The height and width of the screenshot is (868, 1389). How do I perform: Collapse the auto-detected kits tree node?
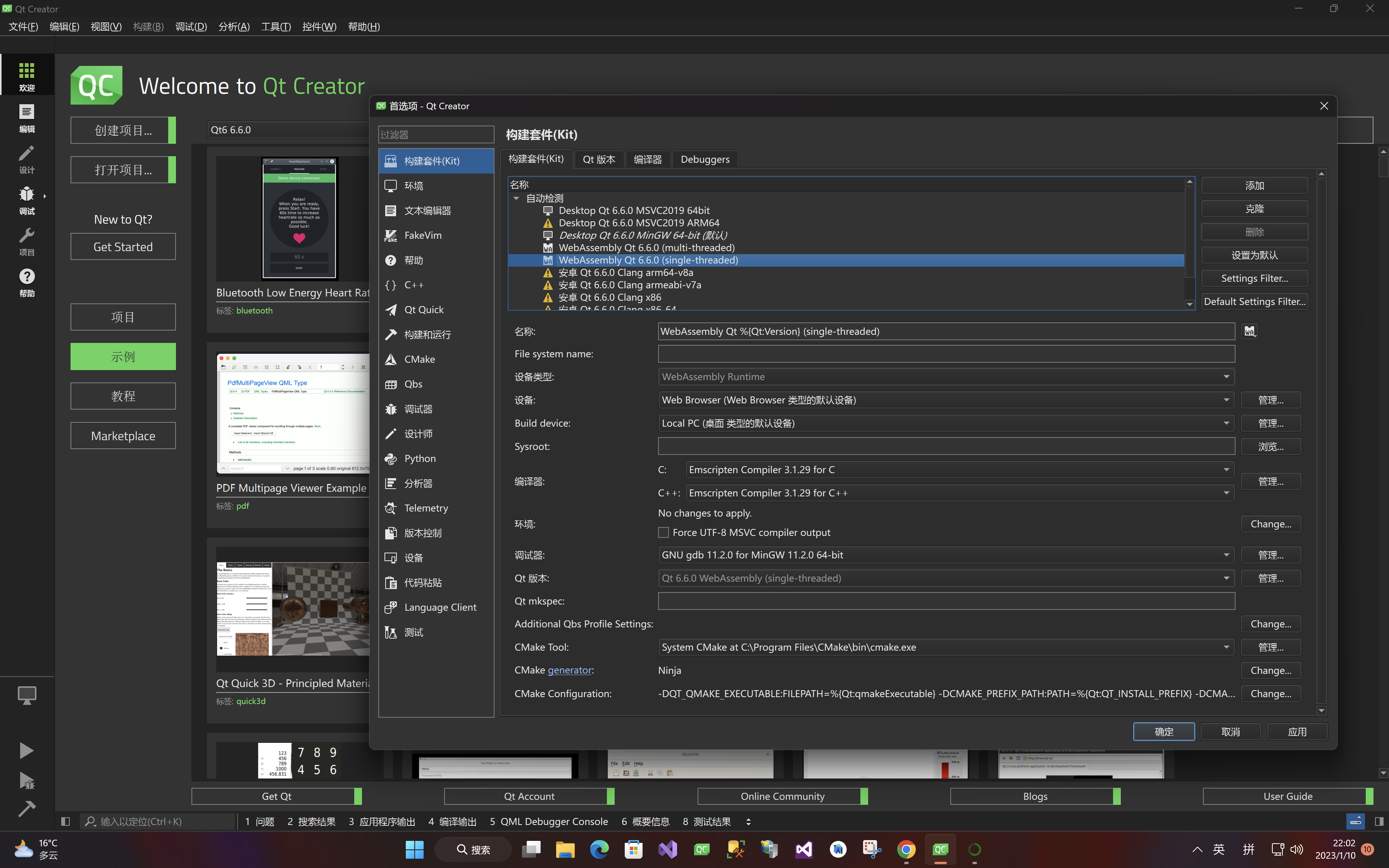coord(517,198)
